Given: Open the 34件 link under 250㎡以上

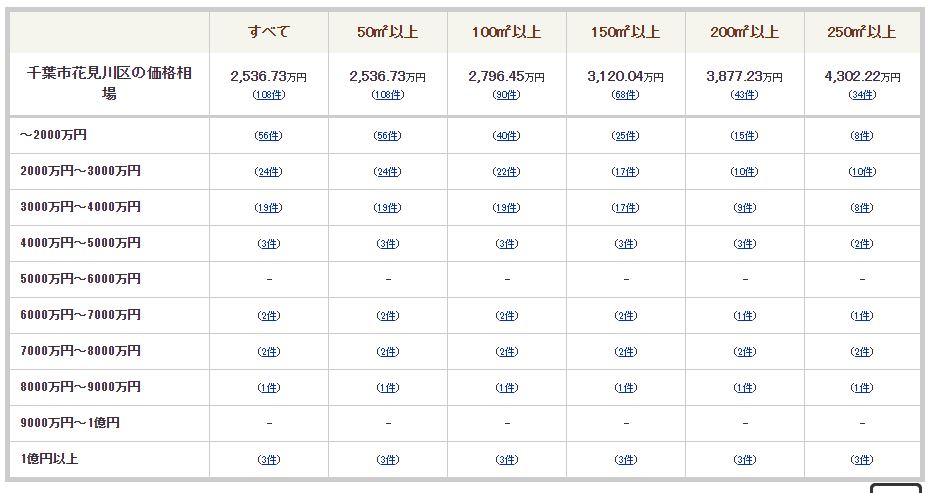Looking at the screenshot, I should click(862, 95).
